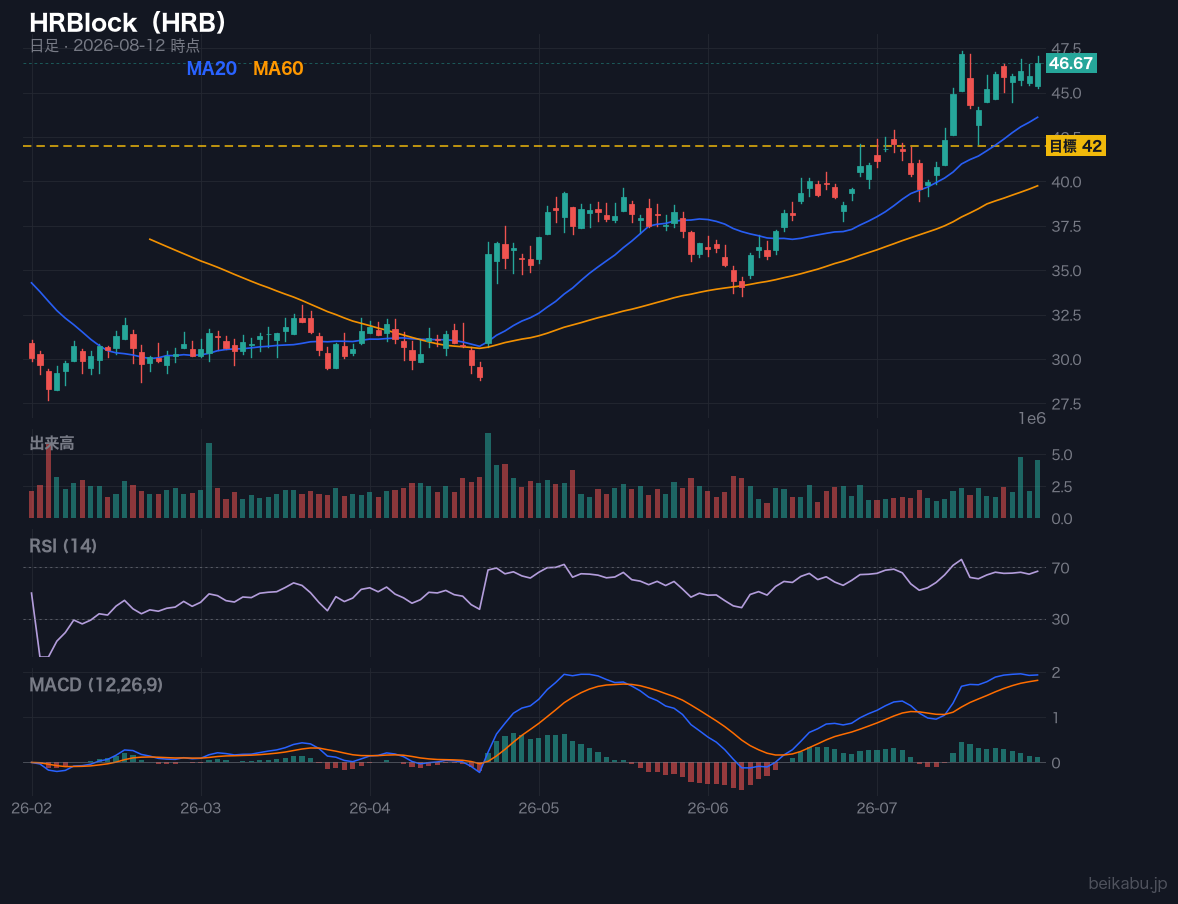The width and height of the screenshot is (1178, 904).
Task: Click the 26-04 date axis label
Action: 370,808
